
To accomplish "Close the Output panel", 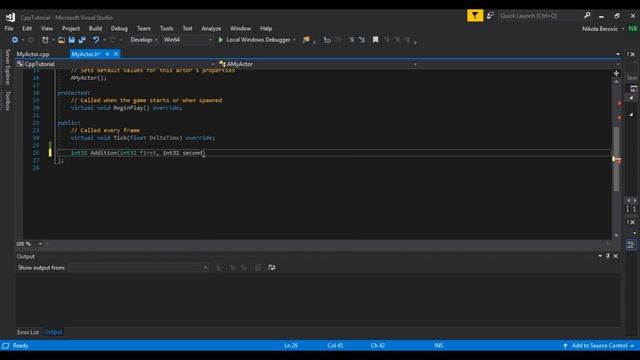I will tap(616, 256).
